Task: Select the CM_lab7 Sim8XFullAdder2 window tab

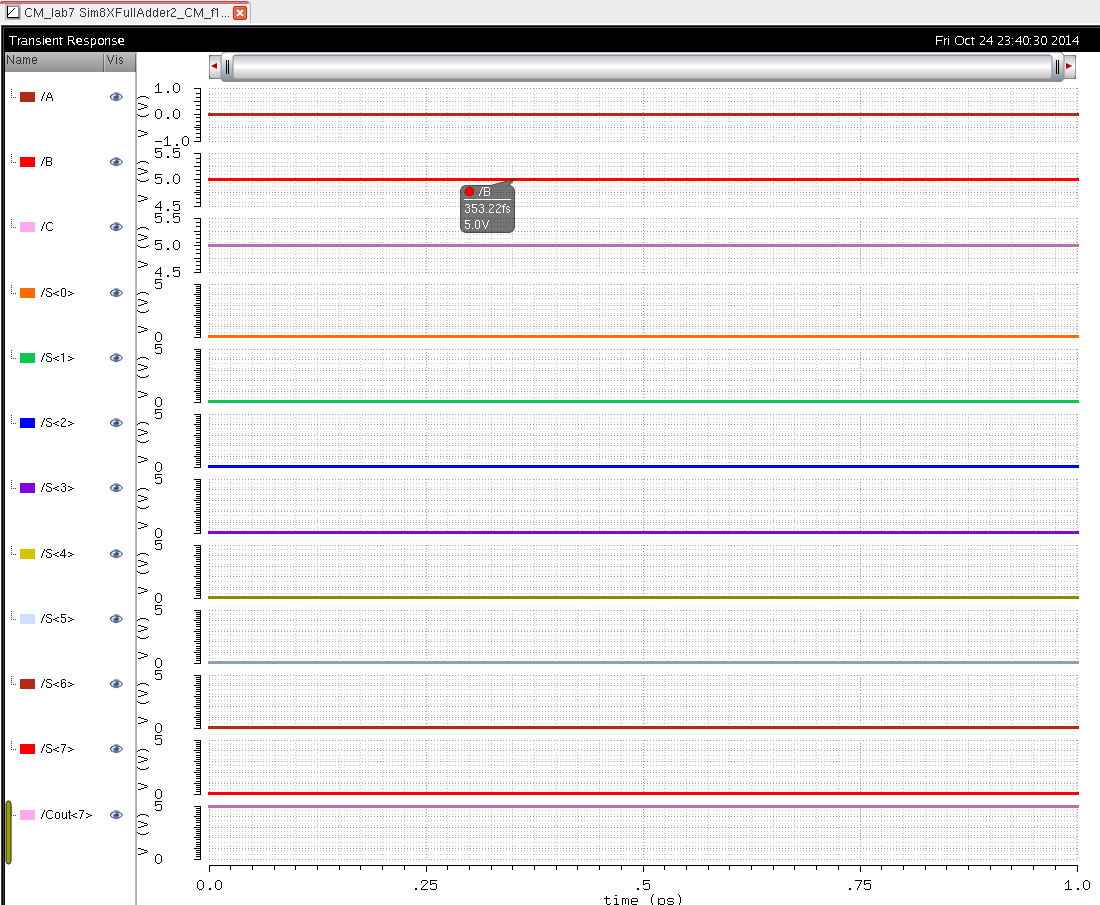Action: (120, 13)
